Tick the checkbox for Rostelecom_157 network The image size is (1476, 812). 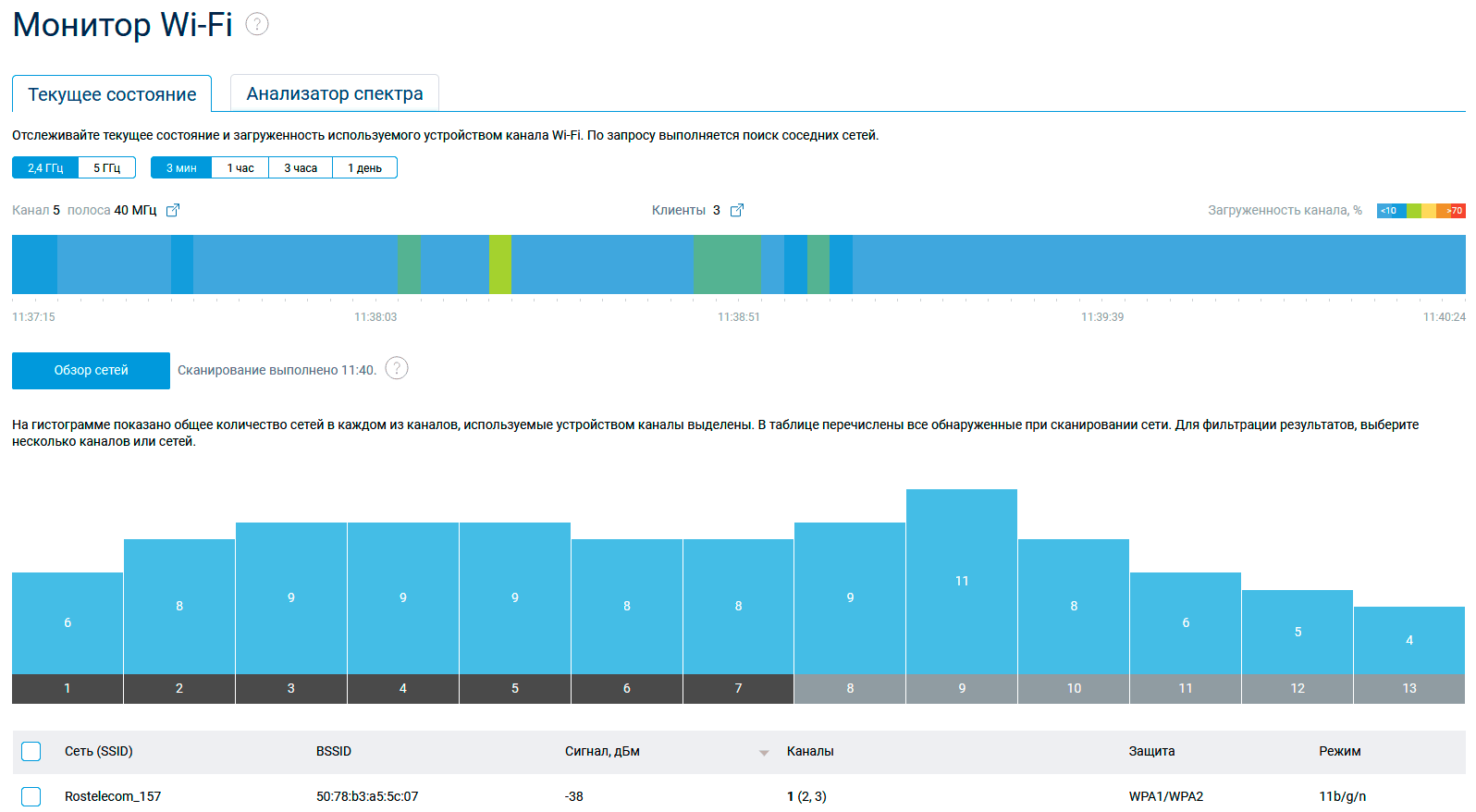[31, 796]
